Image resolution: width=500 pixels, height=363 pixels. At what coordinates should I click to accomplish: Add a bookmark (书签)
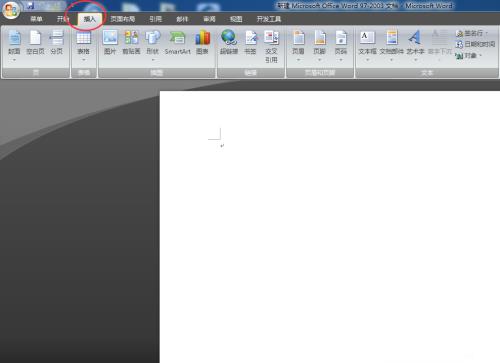(250, 43)
